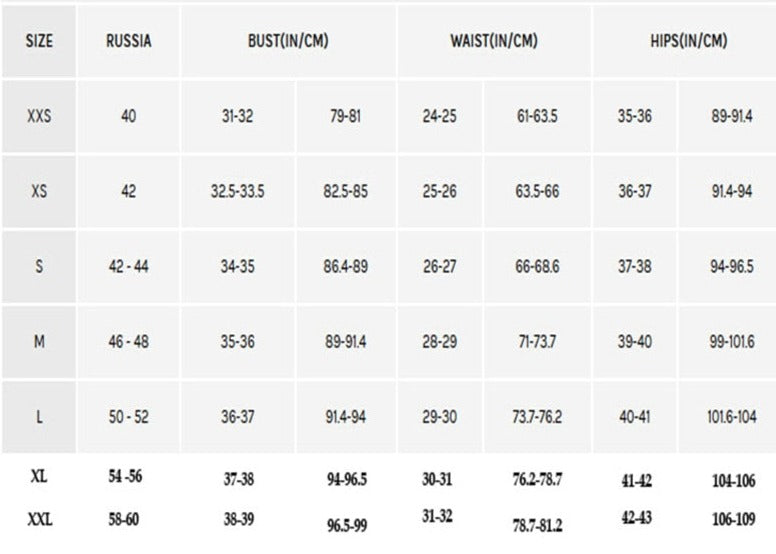Select the XXS size row label
The width and height of the screenshot is (776, 554).
tap(38, 116)
